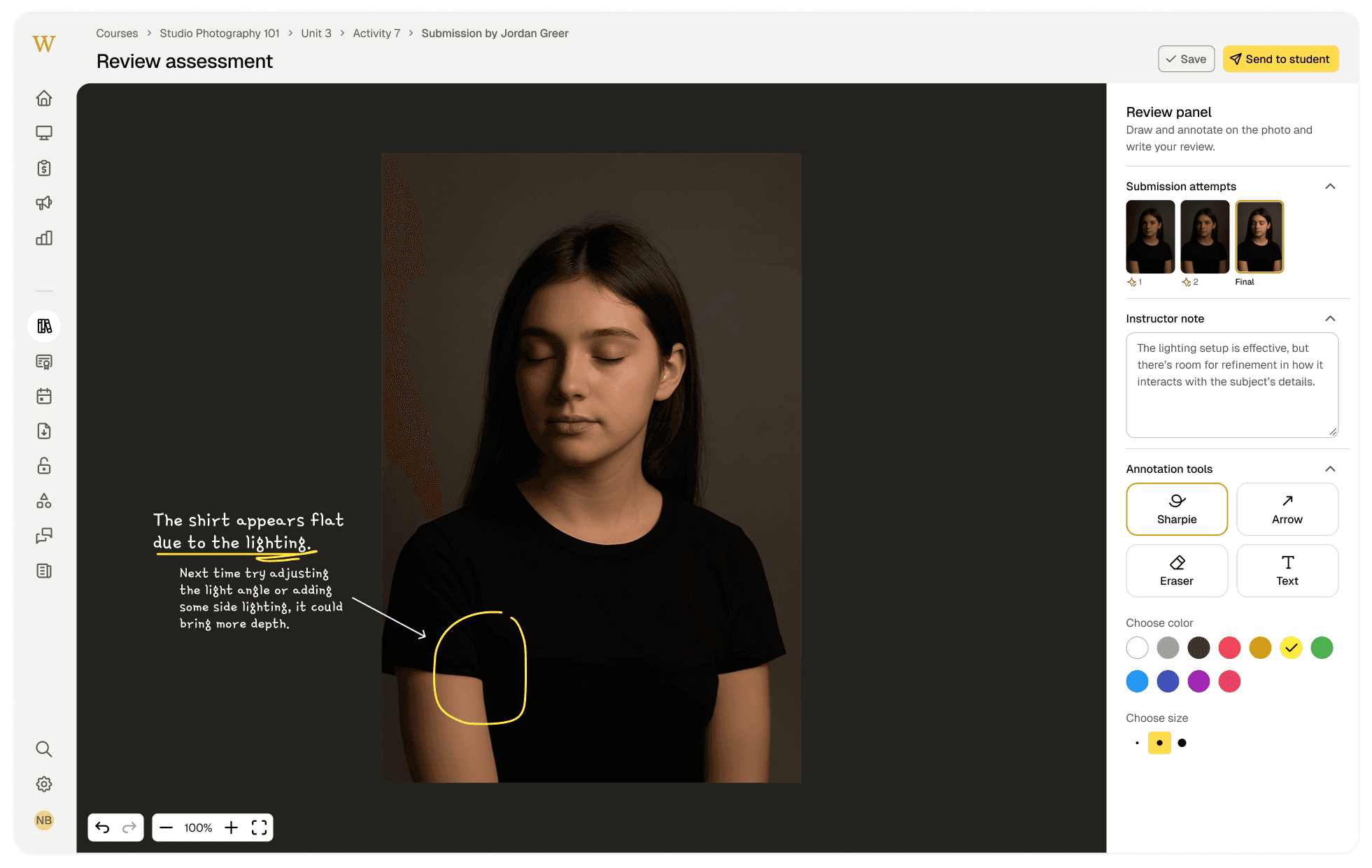Open the search magnifier icon

click(44, 749)
